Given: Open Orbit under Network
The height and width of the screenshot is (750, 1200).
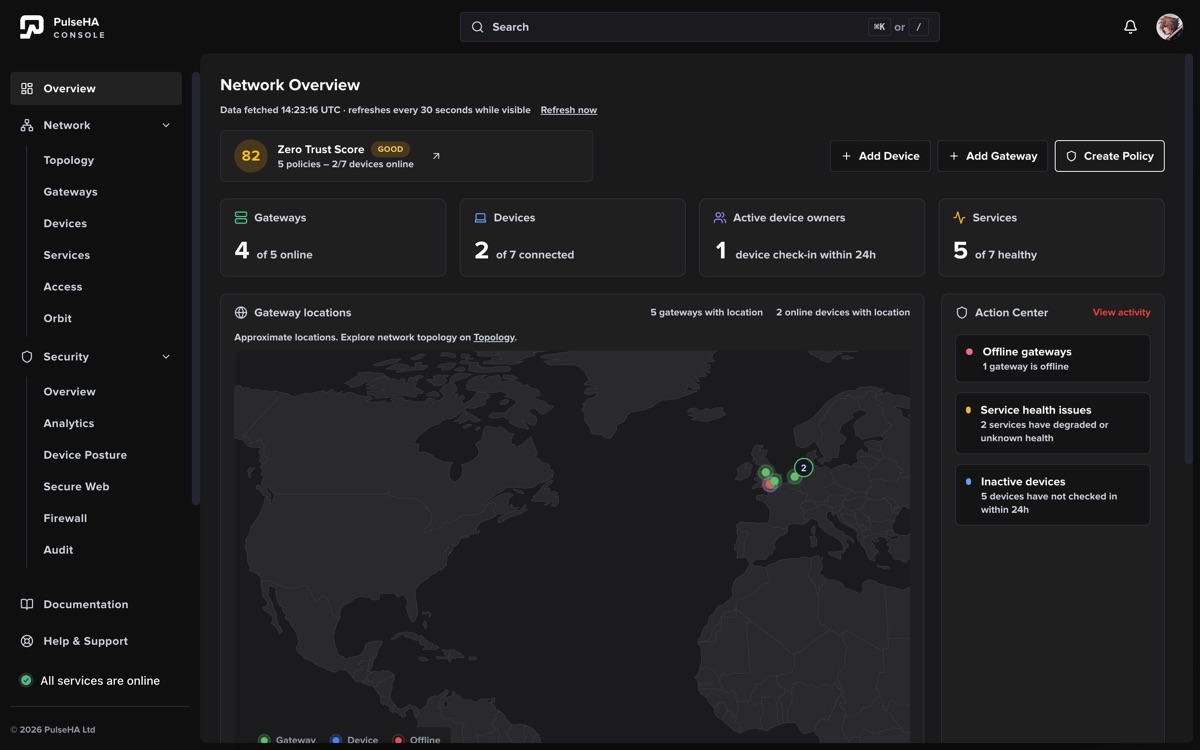Looking at the screenshot, I should pos(58,318).
